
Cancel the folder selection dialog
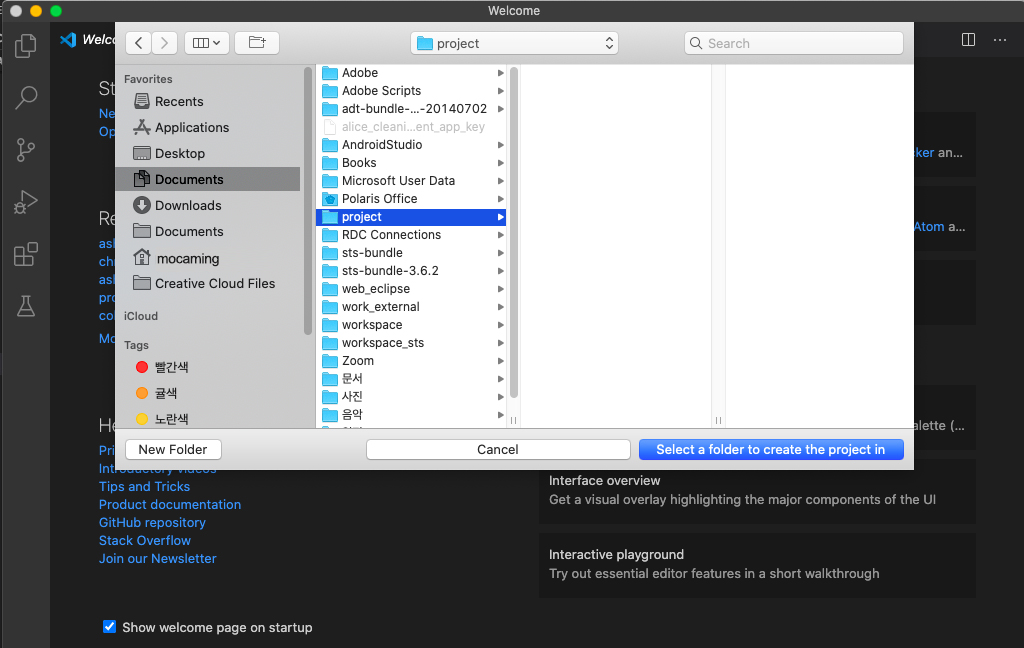pos(498,449)
